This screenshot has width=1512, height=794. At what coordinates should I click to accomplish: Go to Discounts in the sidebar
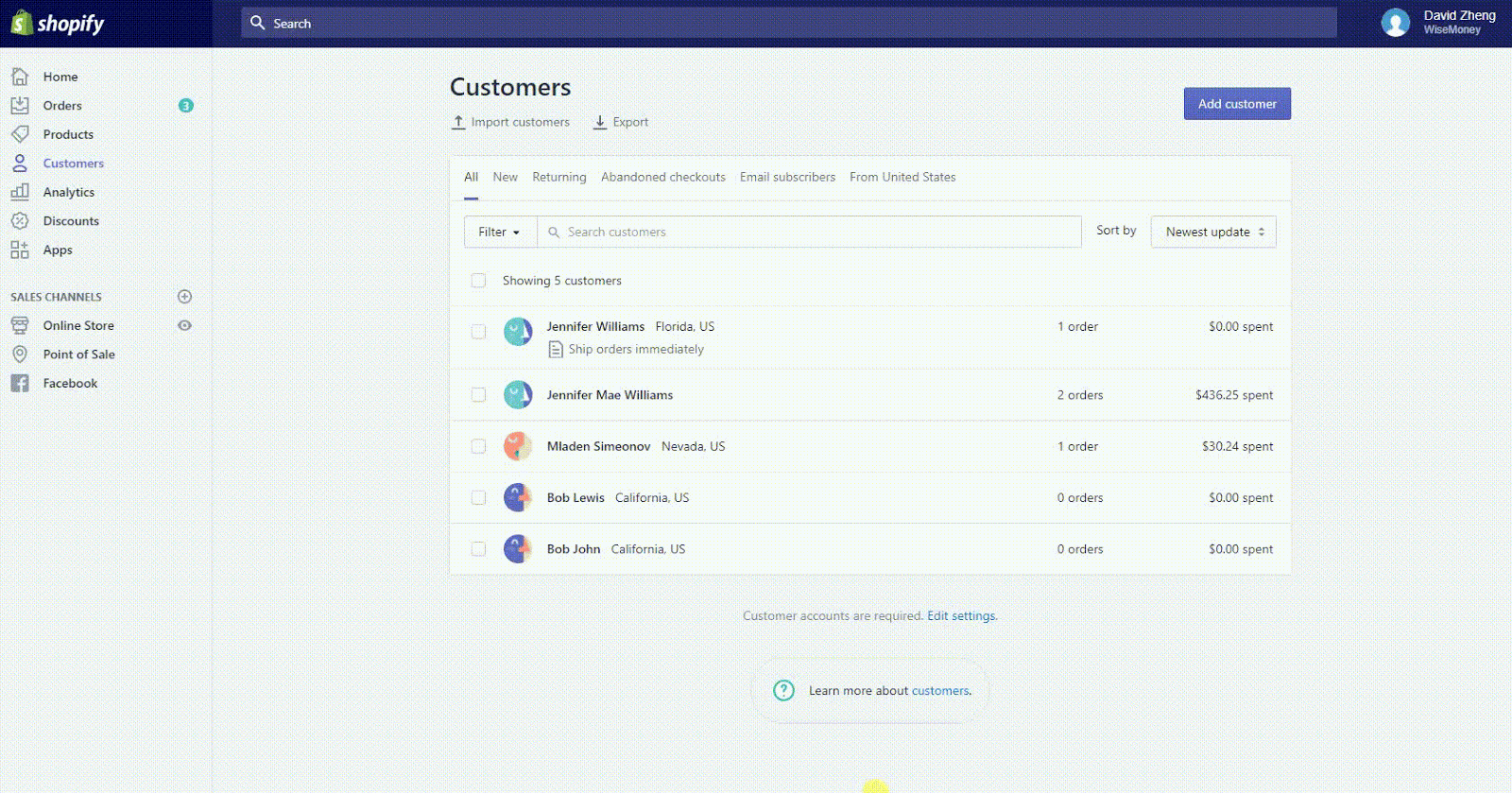pyautogui.click(x=71, y=221)
